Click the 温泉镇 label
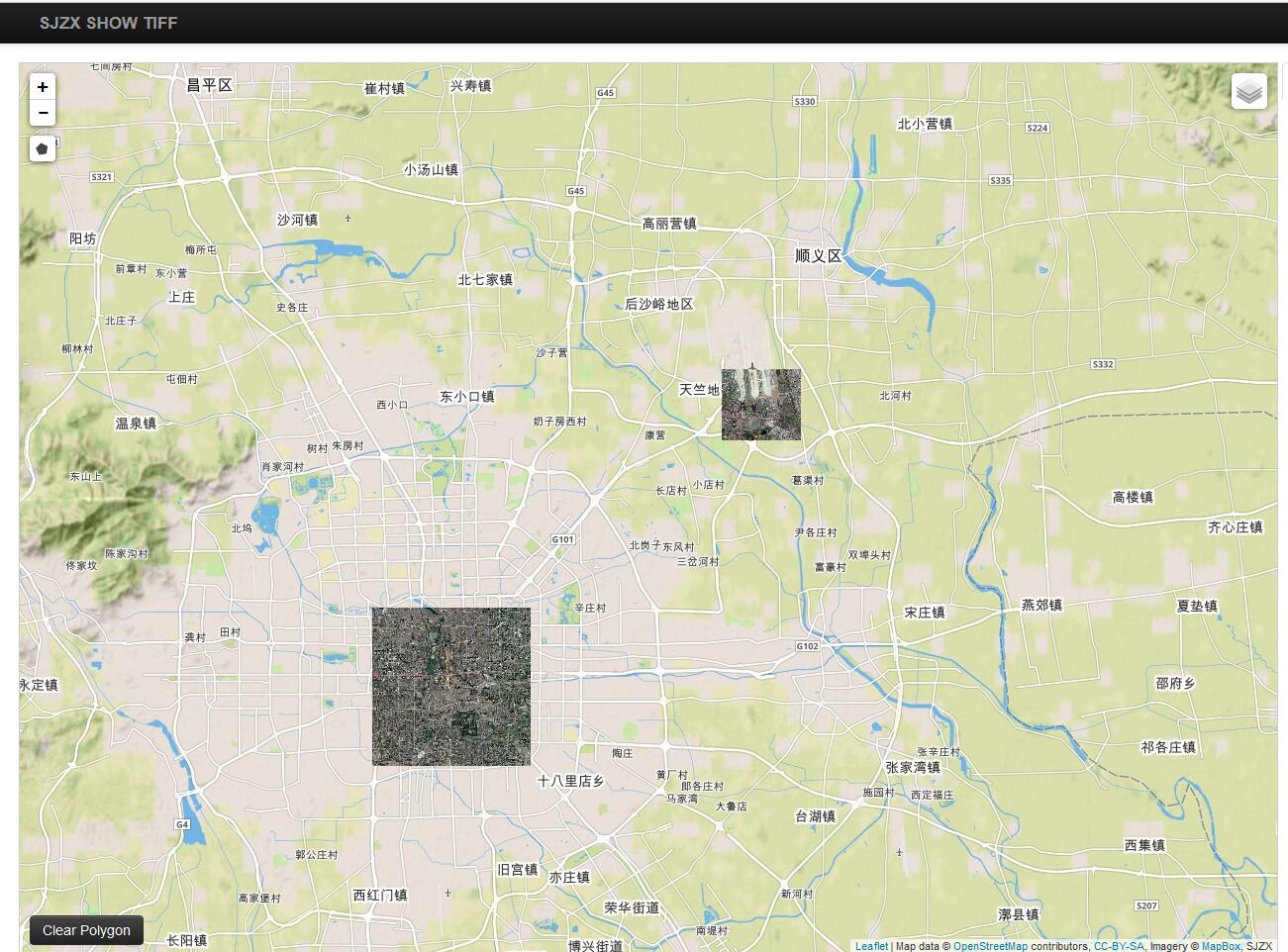Screen dimensions: 1288x952 136,424
